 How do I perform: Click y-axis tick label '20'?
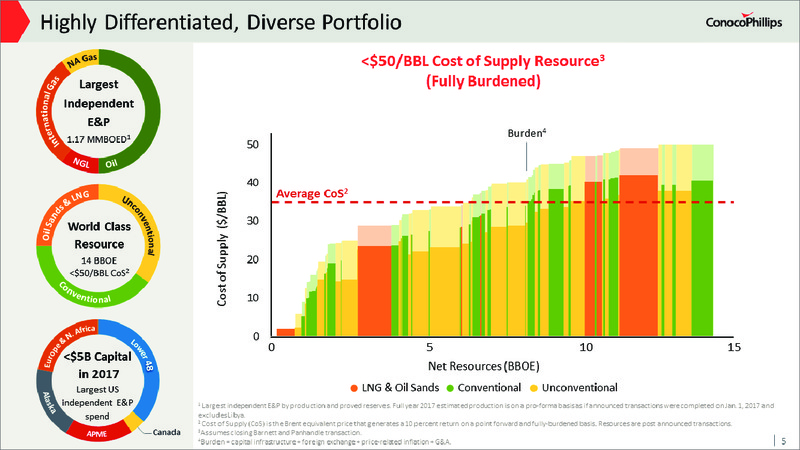253,259
